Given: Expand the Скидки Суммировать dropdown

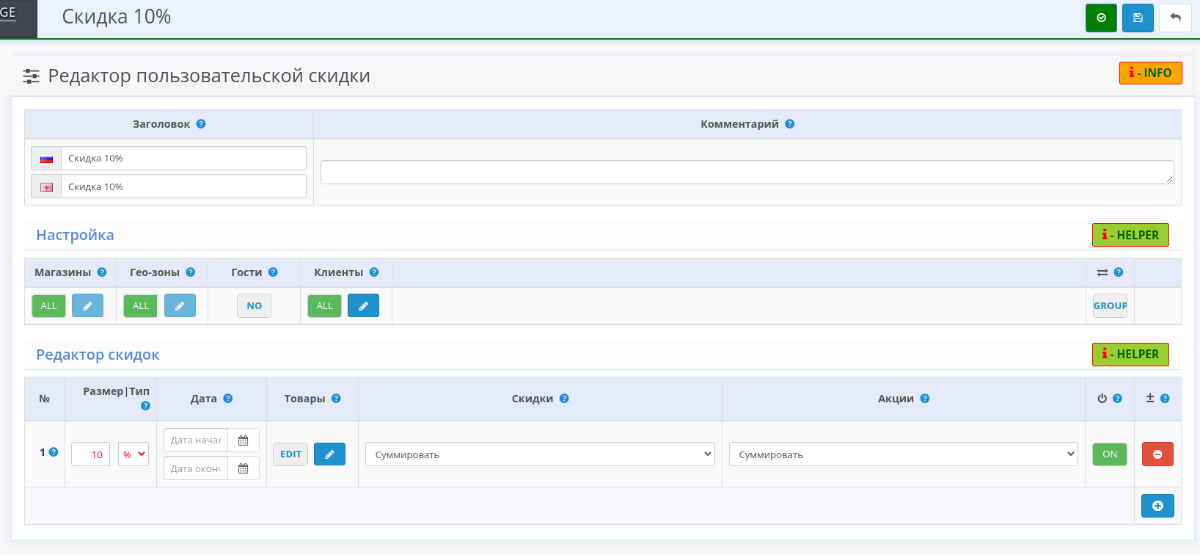Looking at the screenshot, I should pyautogui.click(x=540, y=454).
